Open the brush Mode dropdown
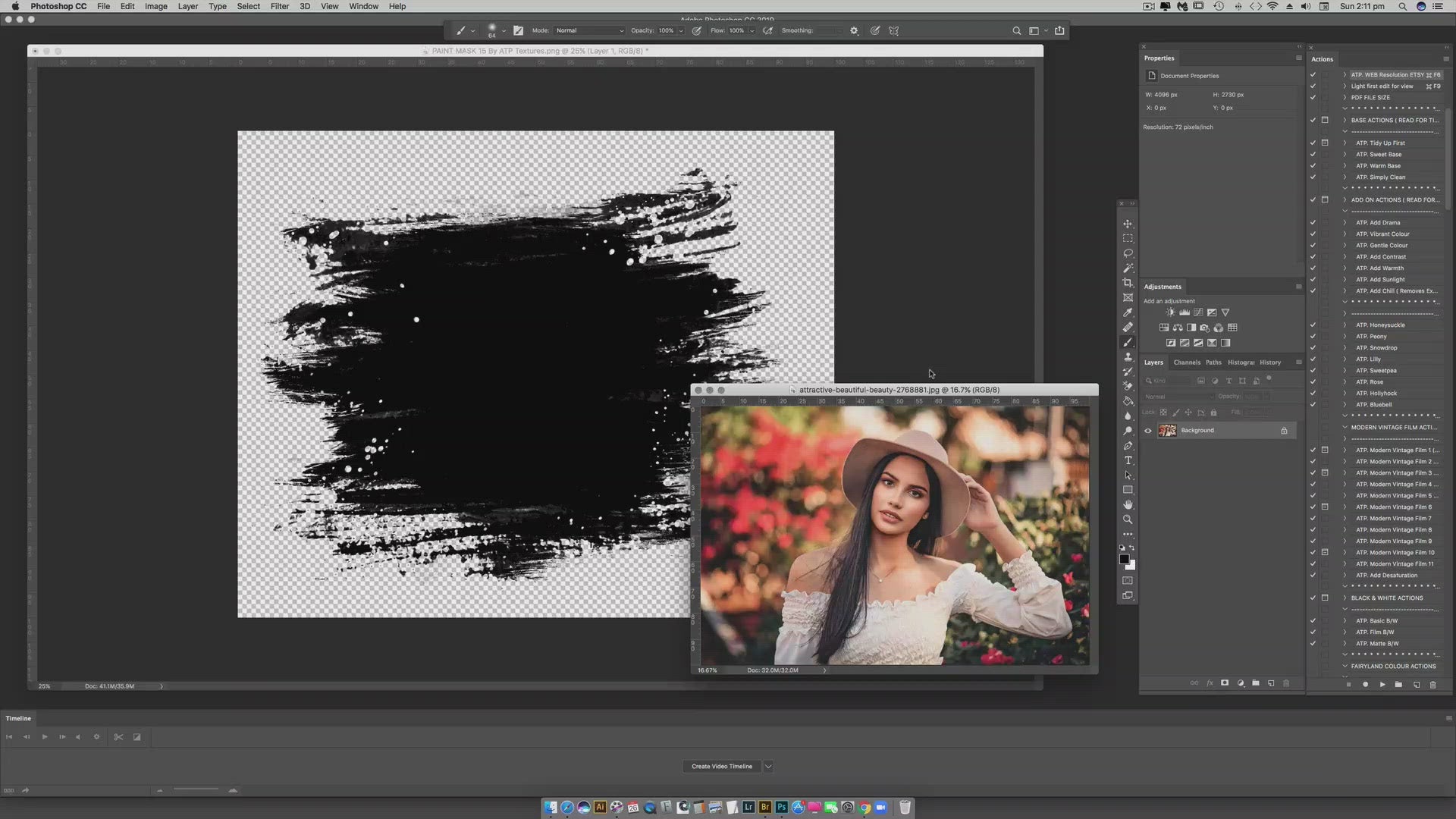Screen dimensions: 1456x819 [x=589, y=31]
